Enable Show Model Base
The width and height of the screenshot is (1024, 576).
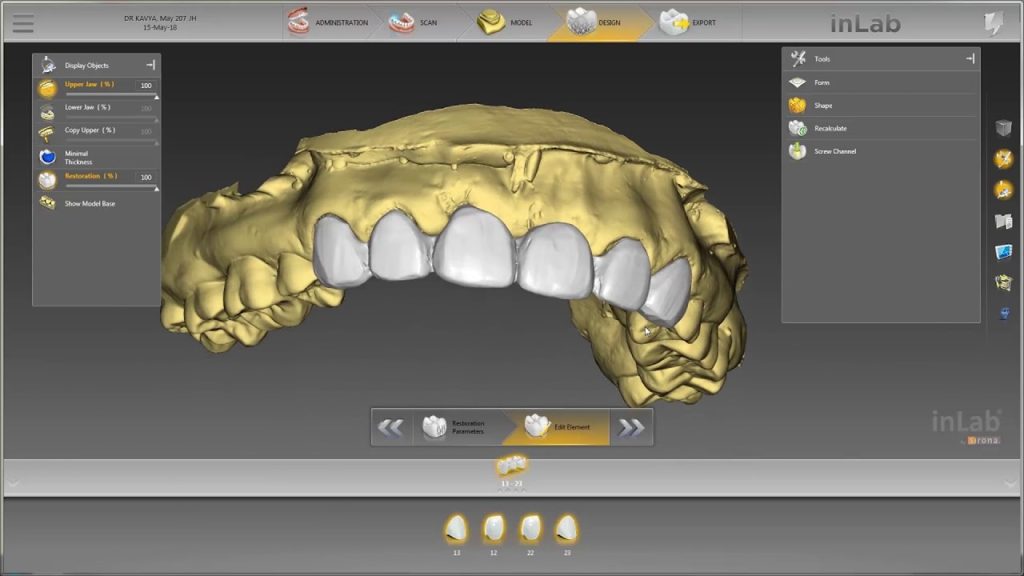click(x=88, y=203)
